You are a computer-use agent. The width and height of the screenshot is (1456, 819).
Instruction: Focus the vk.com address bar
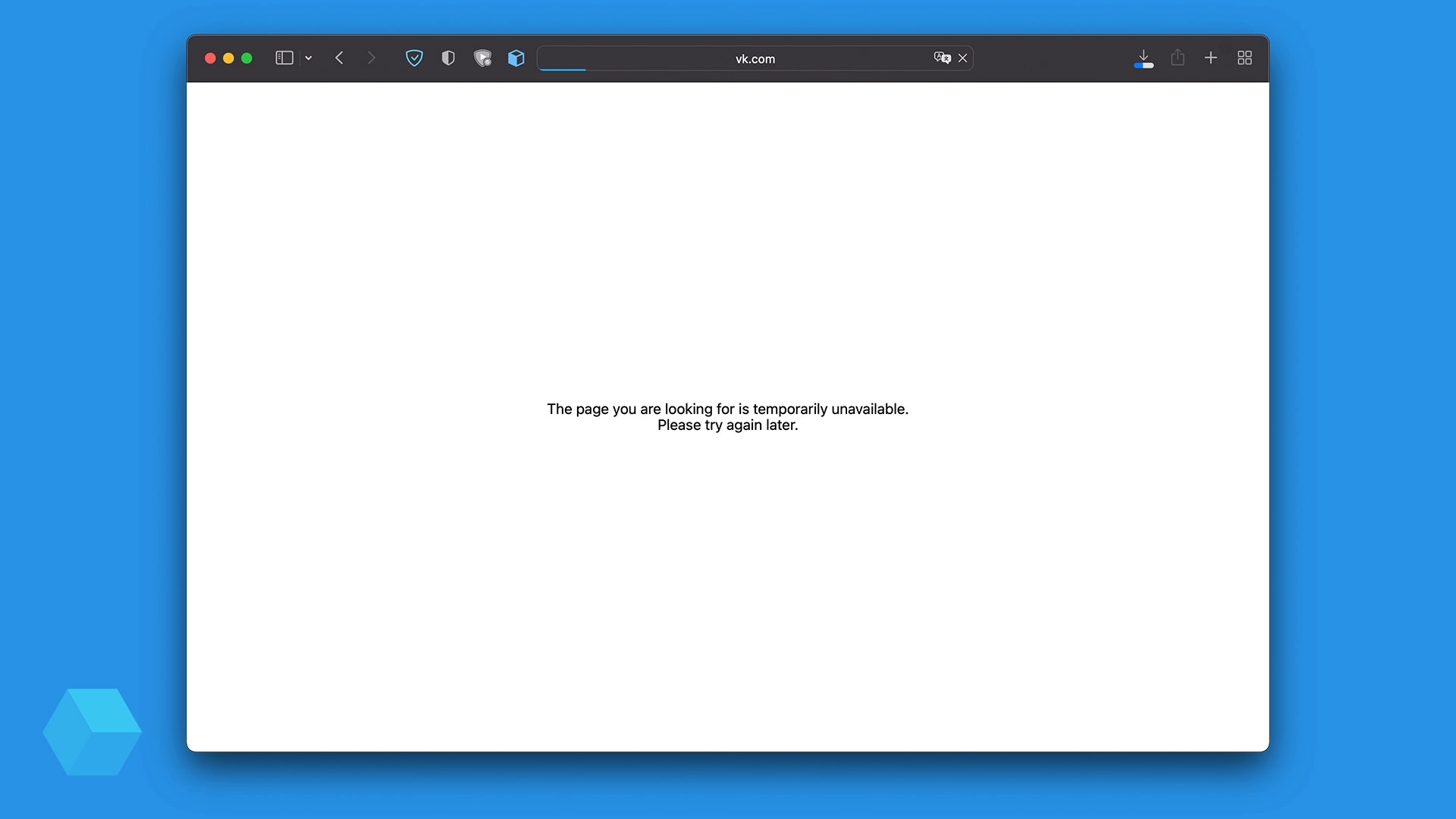(755, 58)
